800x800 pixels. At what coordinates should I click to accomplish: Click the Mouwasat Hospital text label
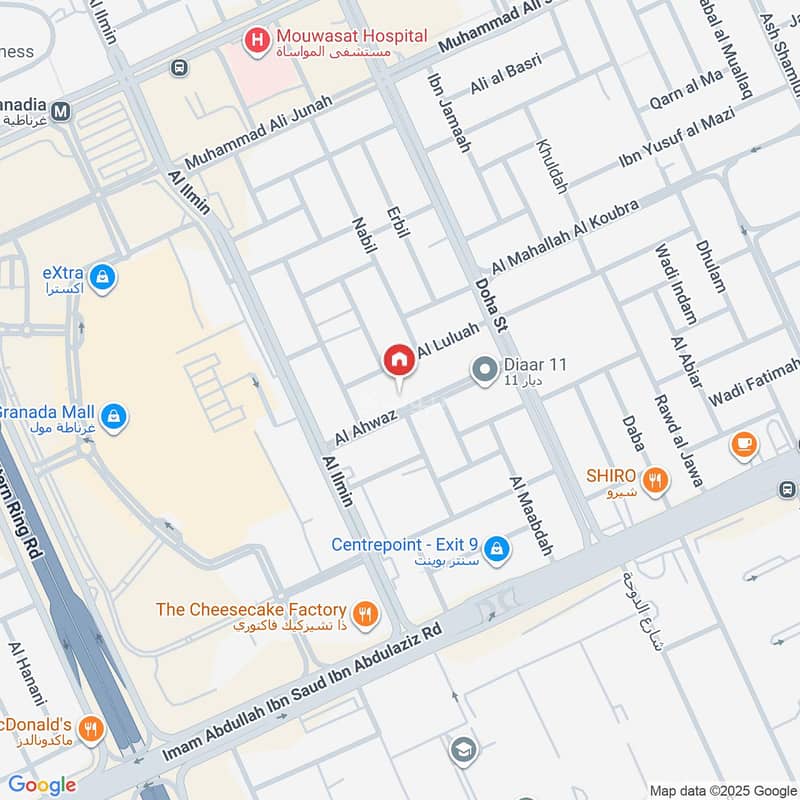click(352, 36)
